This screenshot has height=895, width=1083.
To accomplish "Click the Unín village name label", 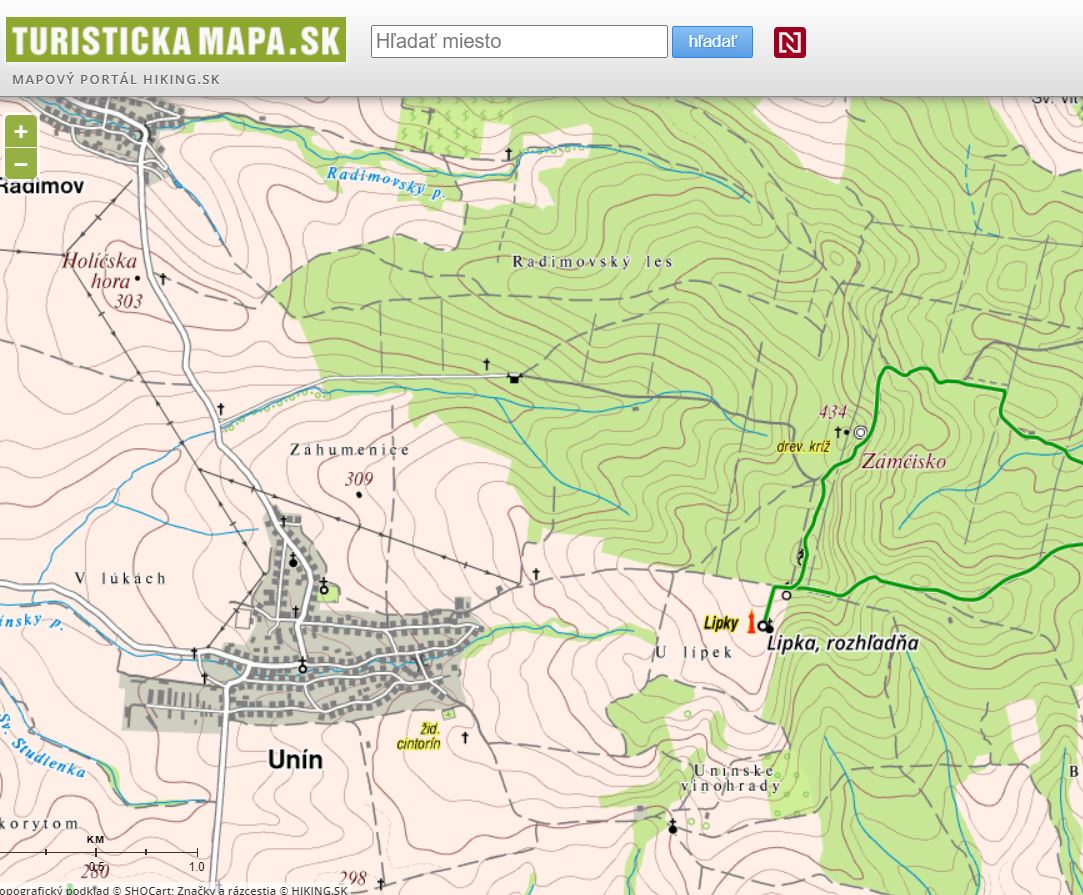I will 295,760.
